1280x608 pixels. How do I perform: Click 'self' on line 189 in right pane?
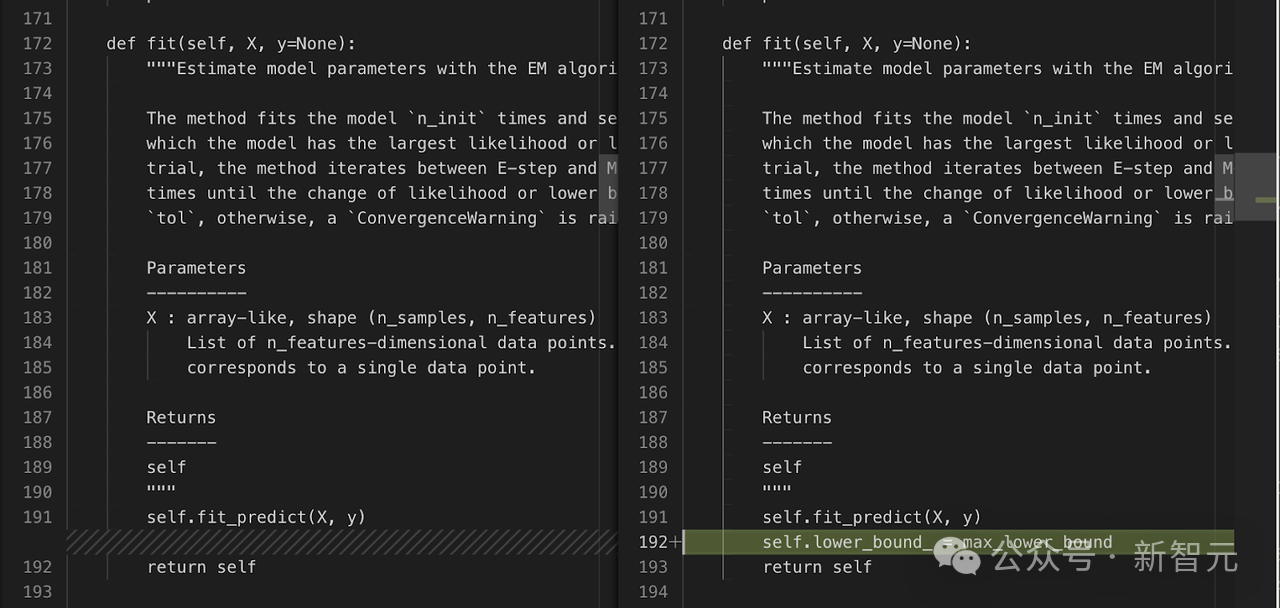coord(782,467)
